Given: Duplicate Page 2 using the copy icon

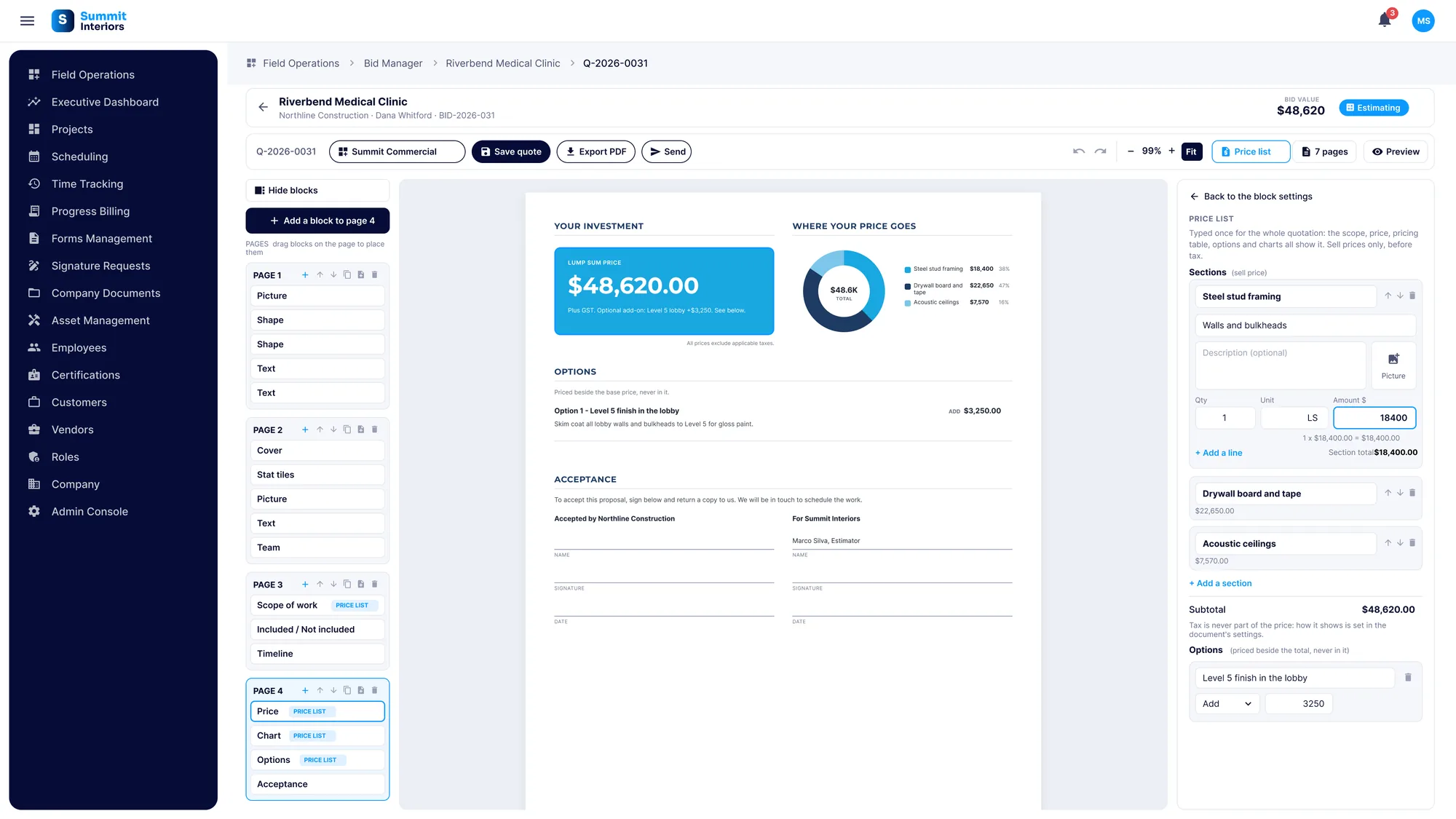Looking at the screenshot, I should point(347,430).
